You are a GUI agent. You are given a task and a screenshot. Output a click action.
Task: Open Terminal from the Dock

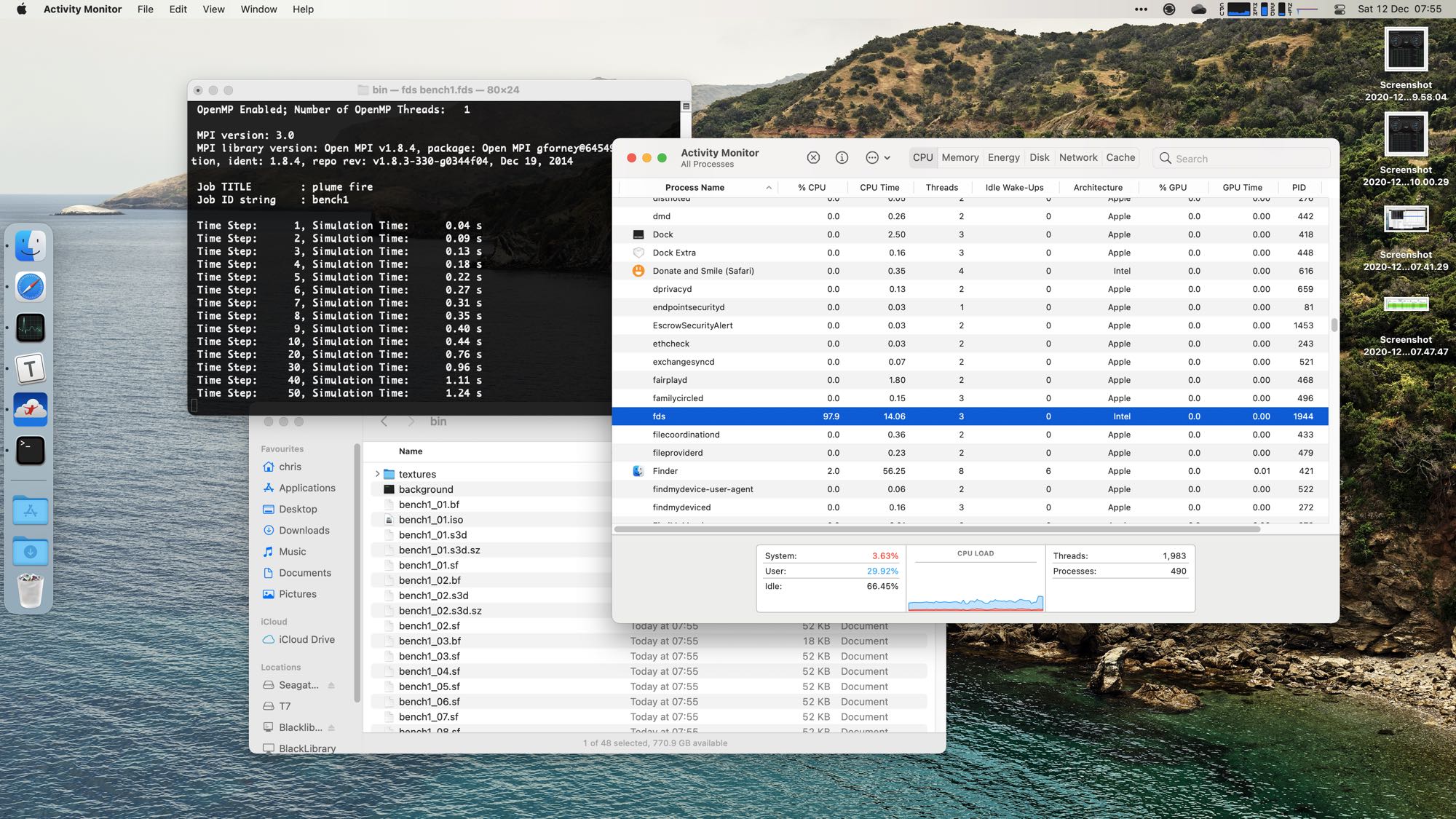(30, 451)
